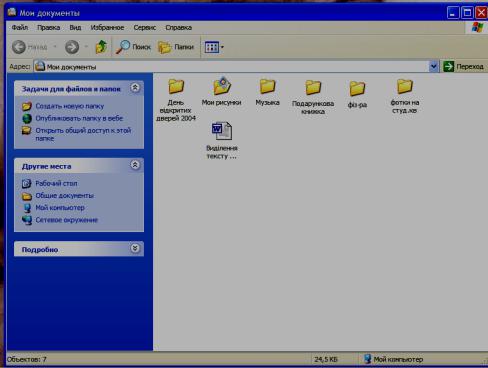Toggle the Папки folders pane button
488x368 pixels.
click(176, 47)
